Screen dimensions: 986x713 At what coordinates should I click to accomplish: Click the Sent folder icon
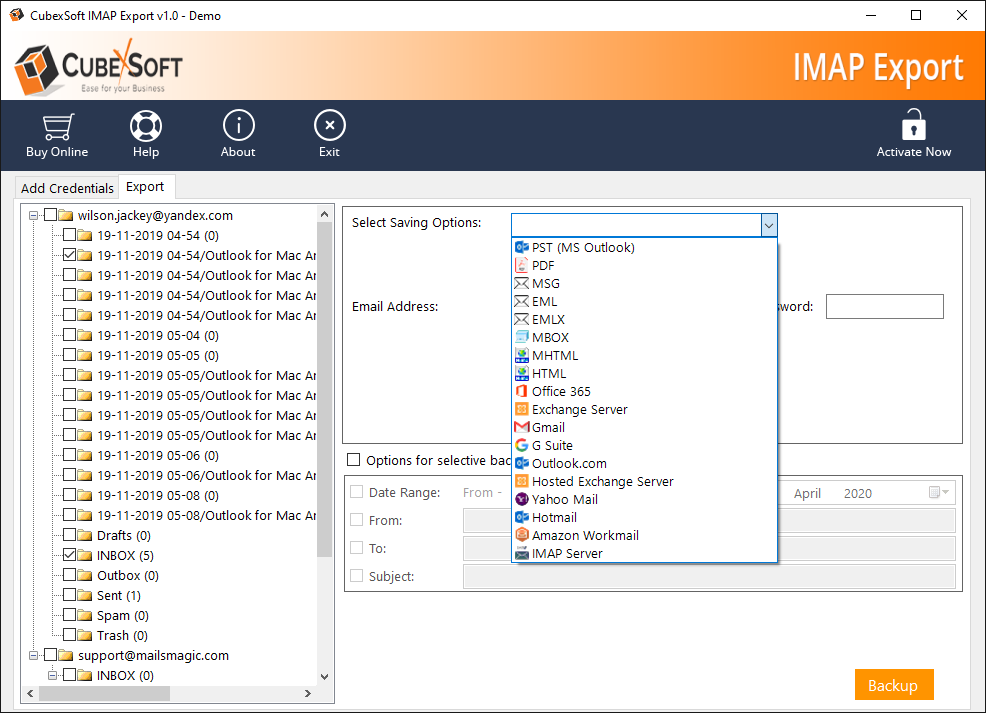tap(85, 595)
